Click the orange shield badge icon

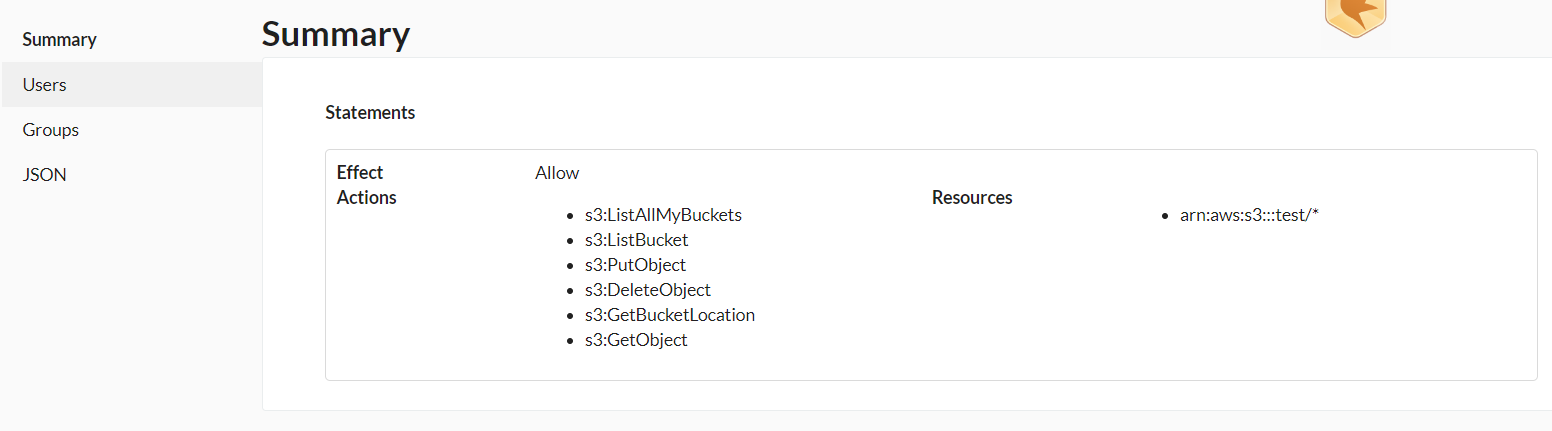pyautogui.click(x=1356, y=17)
